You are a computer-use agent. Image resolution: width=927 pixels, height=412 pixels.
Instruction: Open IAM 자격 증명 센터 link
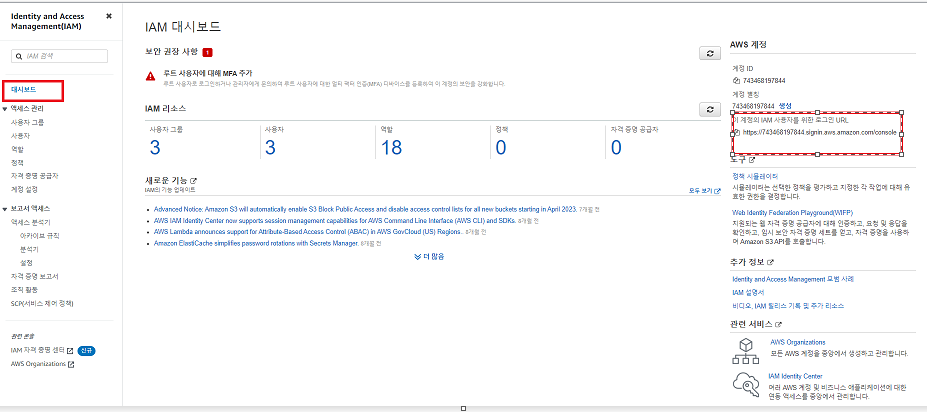point(38,351)
